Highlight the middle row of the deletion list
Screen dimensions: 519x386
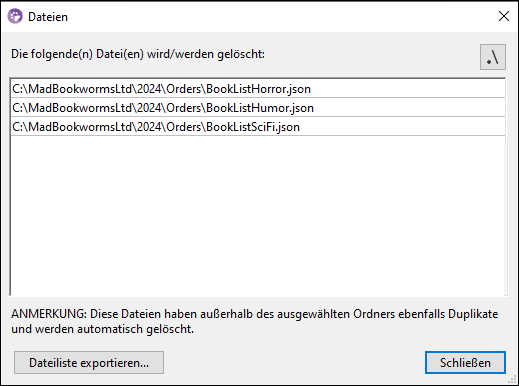(258, 108)
